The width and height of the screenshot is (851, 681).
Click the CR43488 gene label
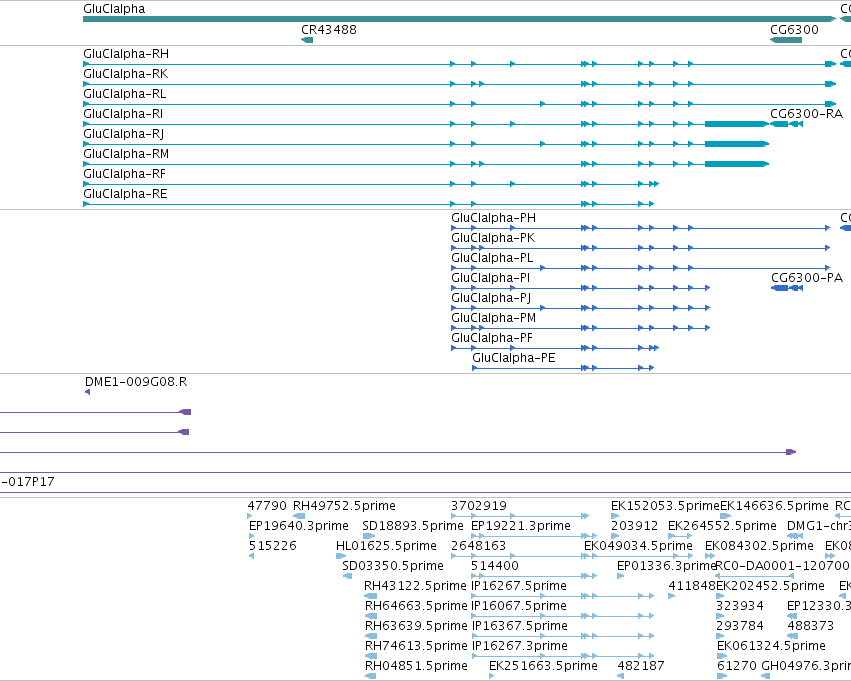[329, 29]
